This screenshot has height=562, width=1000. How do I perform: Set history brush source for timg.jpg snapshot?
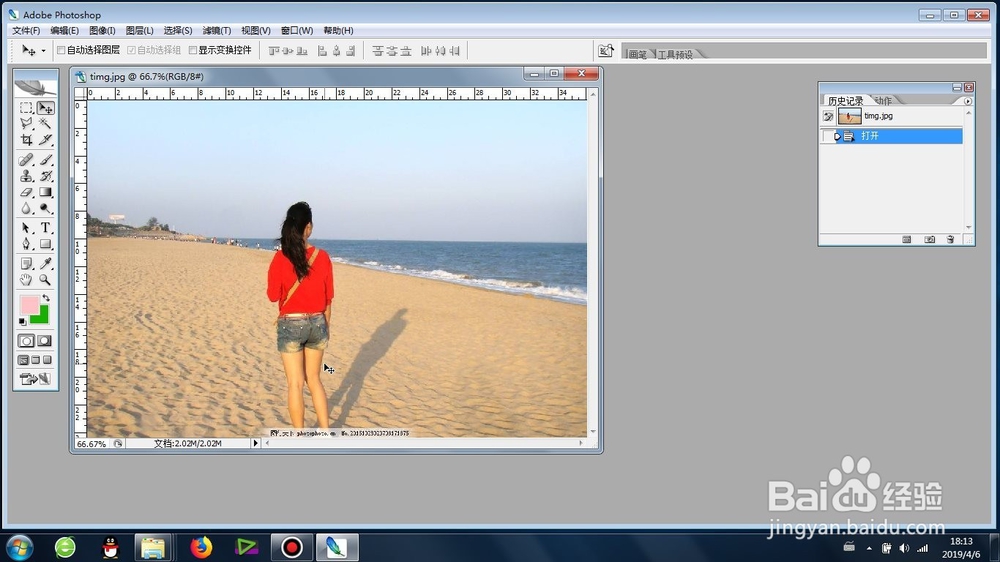[x=828, y=116]
